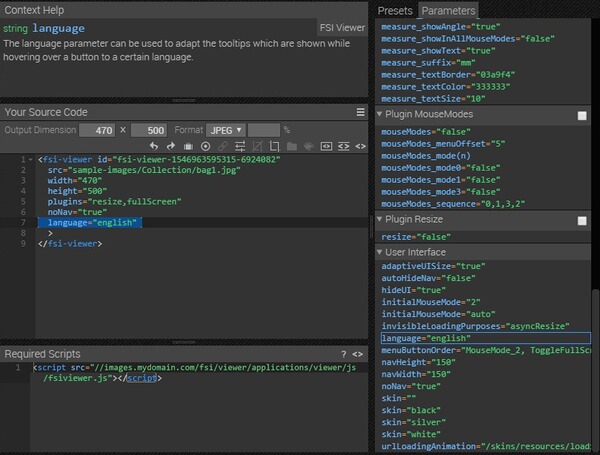
Task: Collapse the Plugin MouseModes section
Action: [380, 115]
